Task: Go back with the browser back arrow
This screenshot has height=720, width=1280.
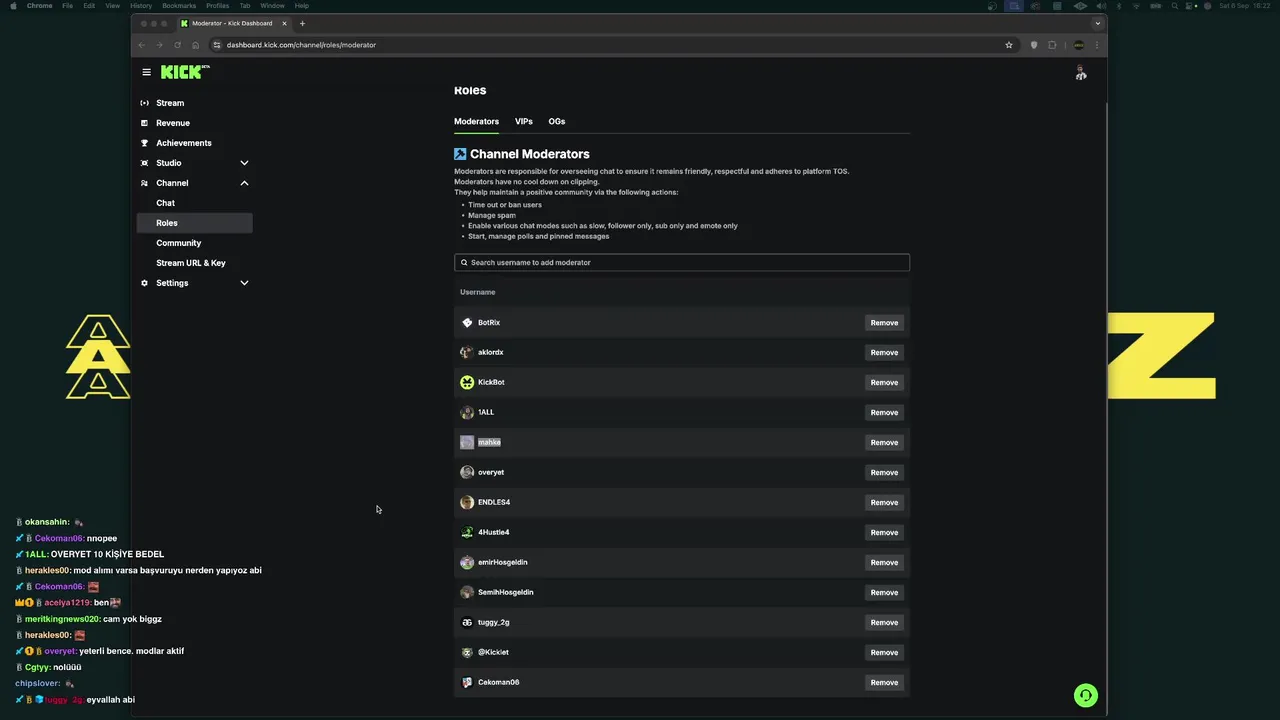Action: tap(141, 45)
